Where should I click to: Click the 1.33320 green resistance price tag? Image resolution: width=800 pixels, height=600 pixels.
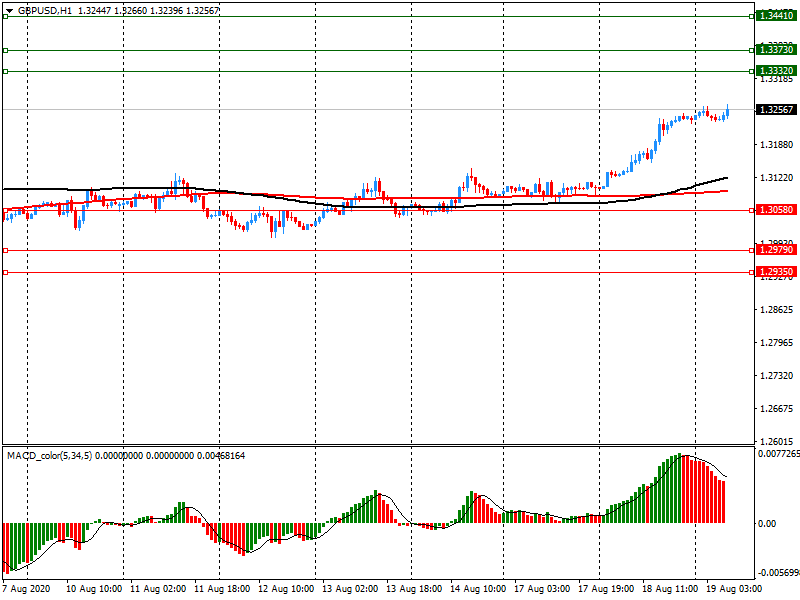click(776, 71)
